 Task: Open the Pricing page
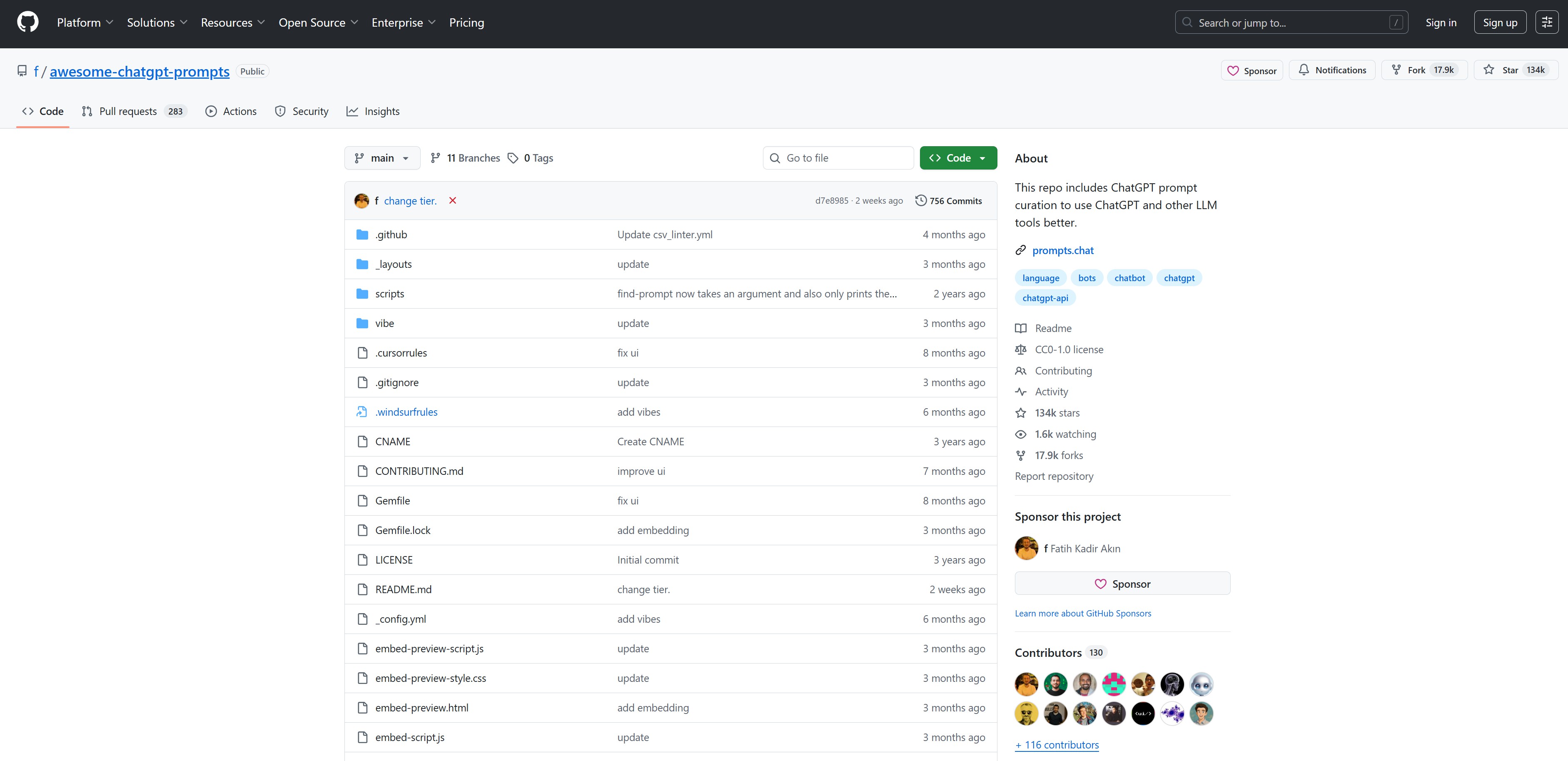click(x=466, y=22)
